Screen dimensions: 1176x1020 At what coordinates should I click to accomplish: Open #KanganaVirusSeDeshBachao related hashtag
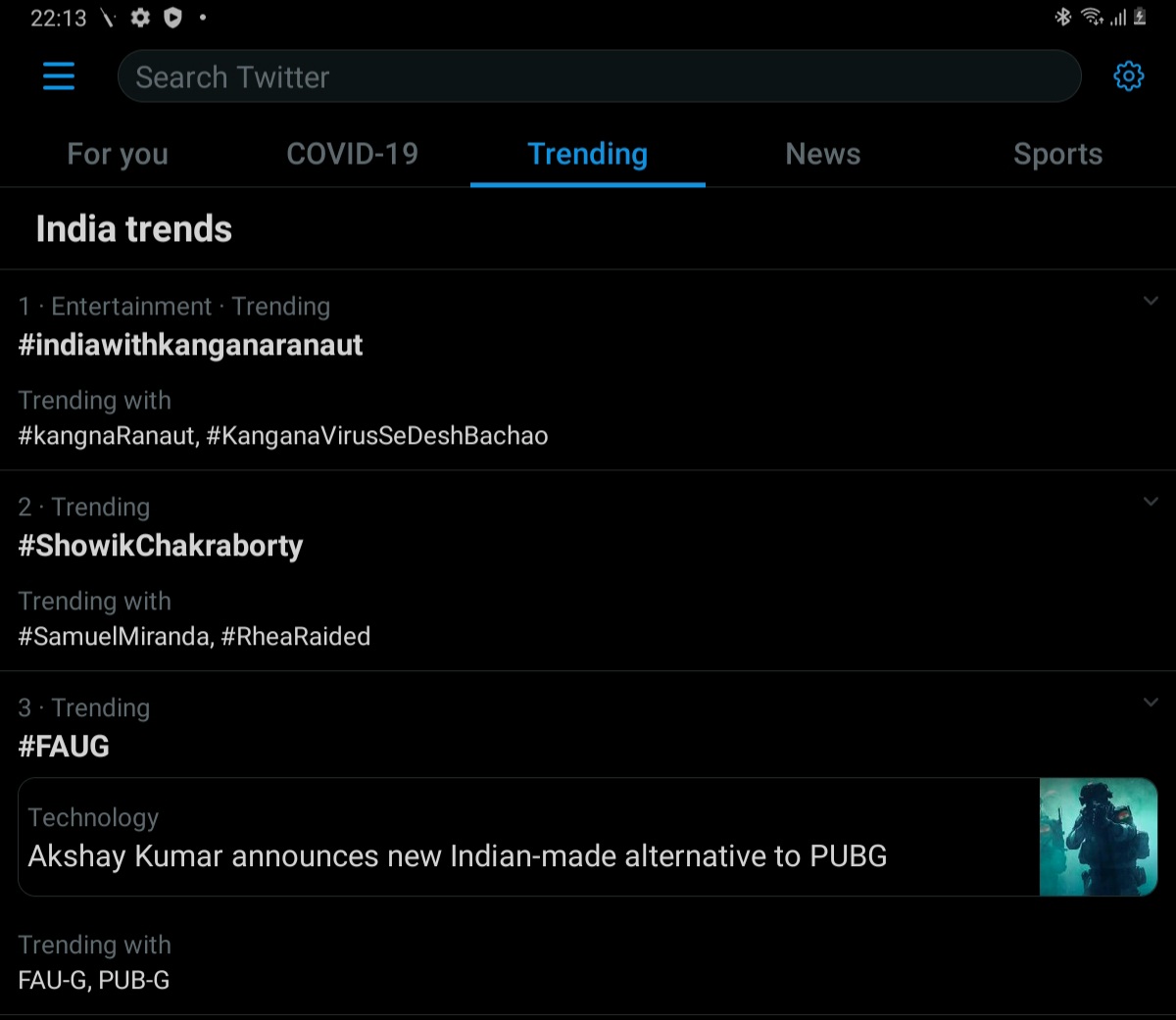coord(377,436)
